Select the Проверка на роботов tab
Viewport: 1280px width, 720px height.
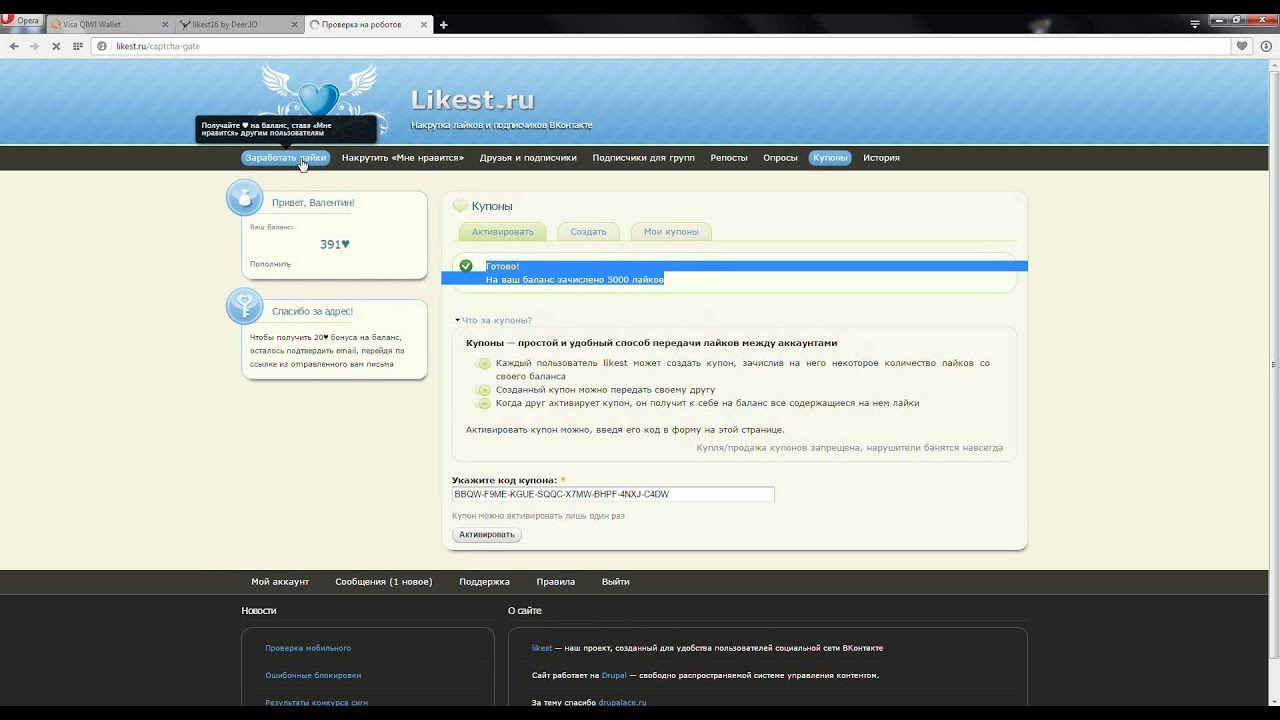[x=362, y=24]
